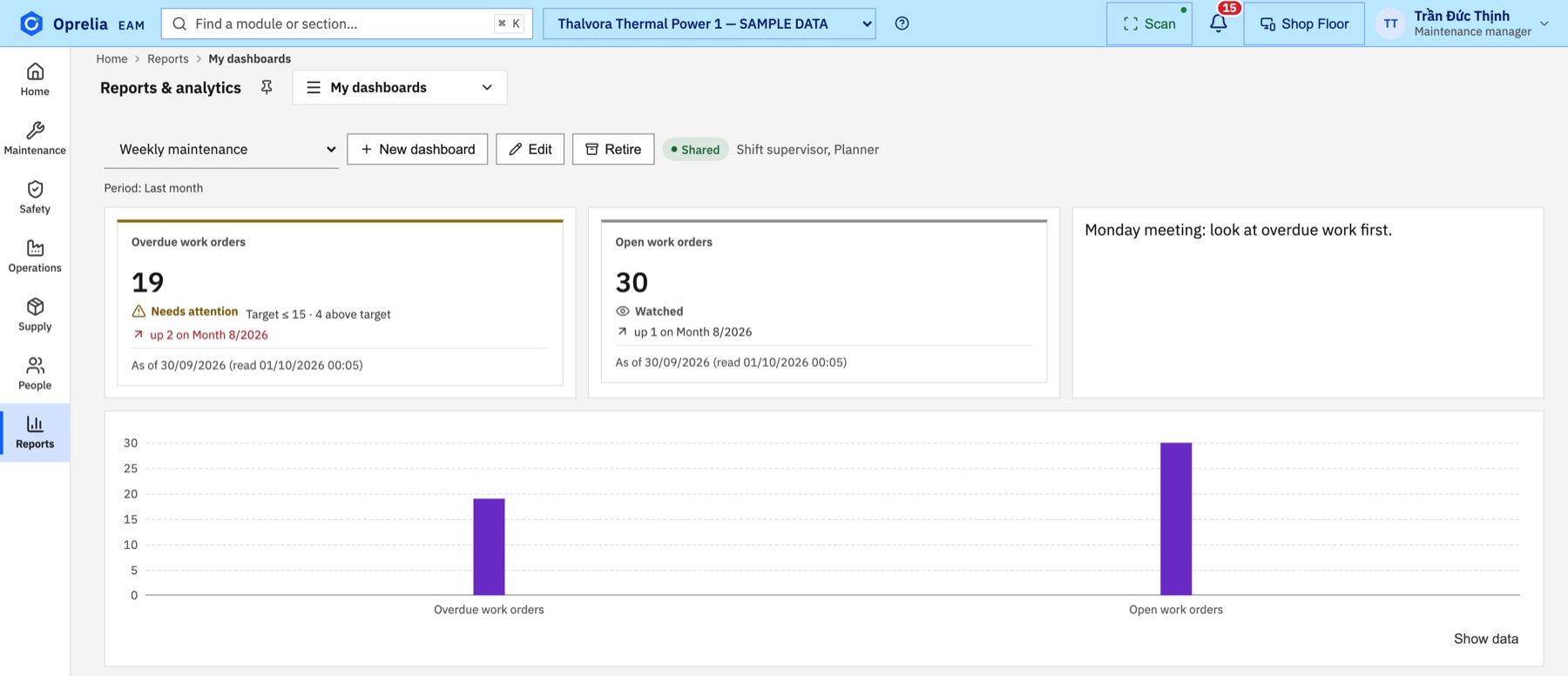The width and height of the screenshot is (1568, 676).
Task: Open the help question-mark icon
Action: [x=902, y=24]
